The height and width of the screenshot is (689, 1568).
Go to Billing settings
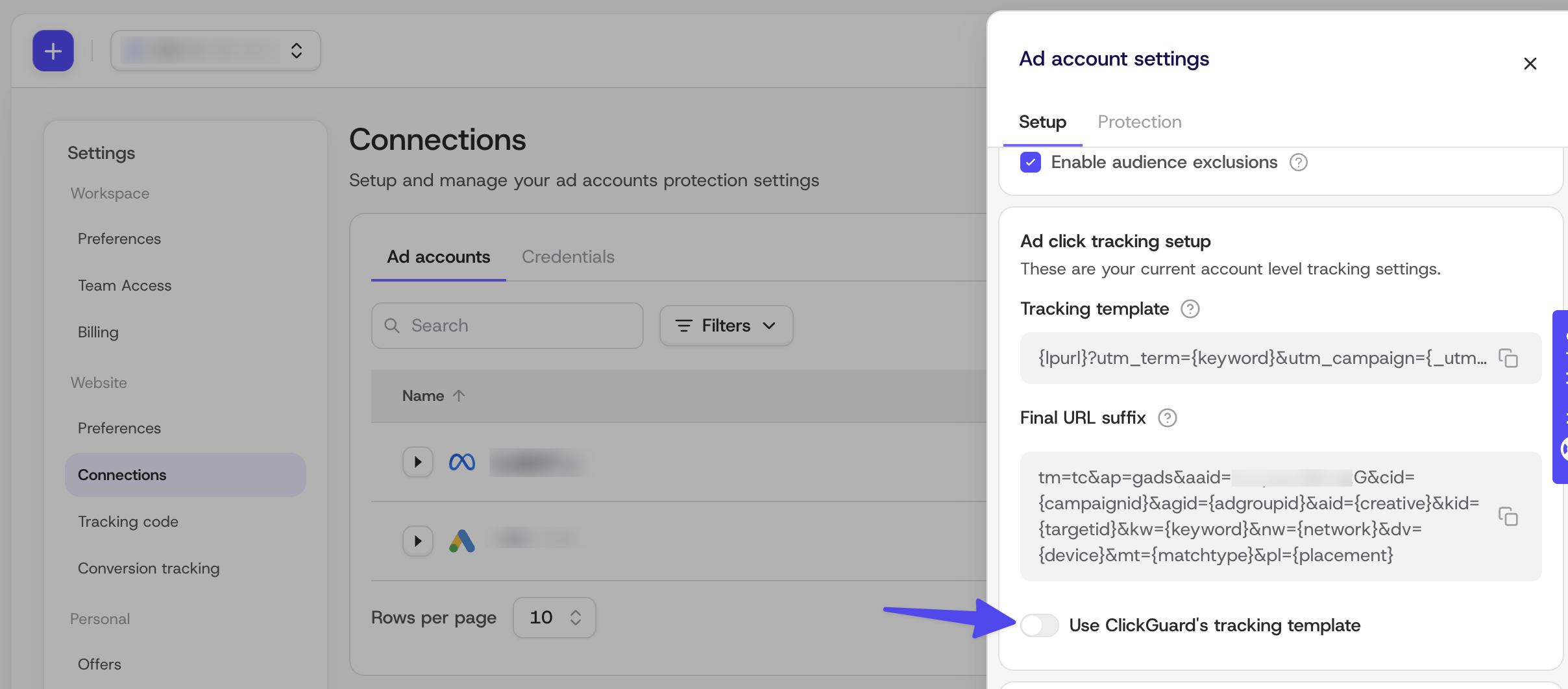coord(98,332)
